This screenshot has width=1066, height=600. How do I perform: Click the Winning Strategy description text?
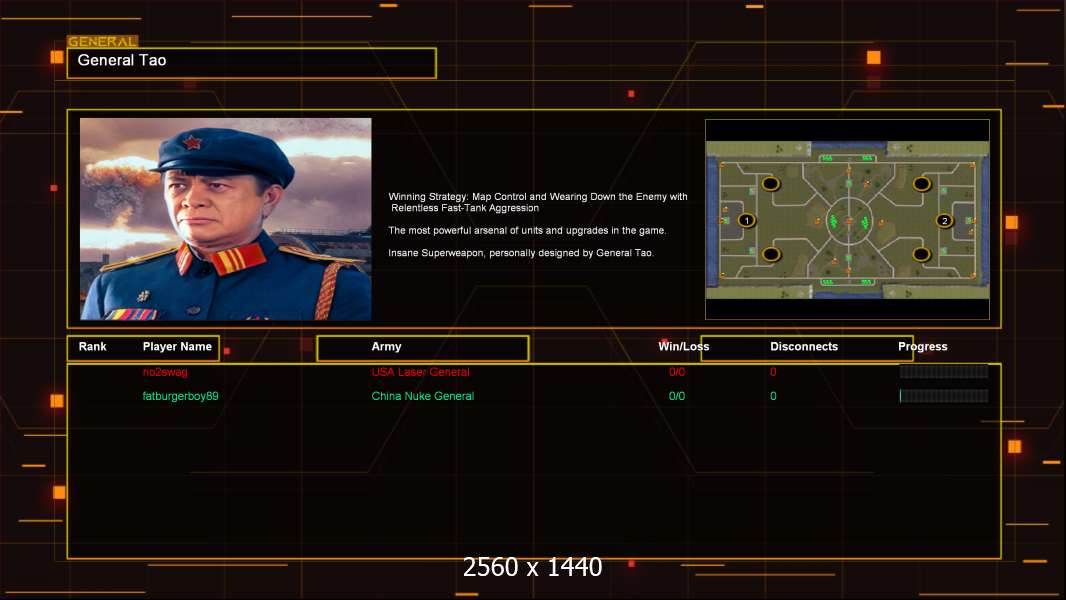coord(538,202)
